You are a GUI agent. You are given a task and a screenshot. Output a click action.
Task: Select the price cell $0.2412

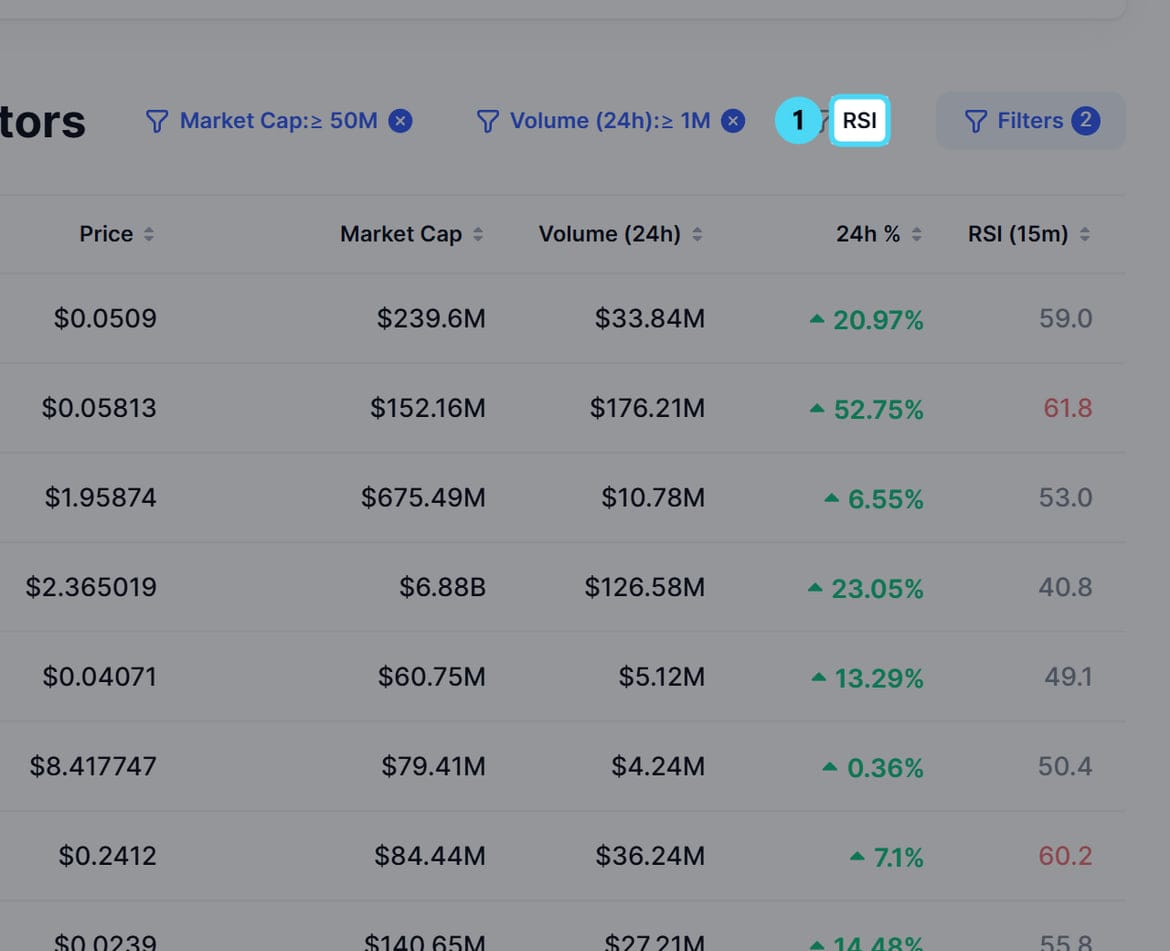click(x=107, y=856)
